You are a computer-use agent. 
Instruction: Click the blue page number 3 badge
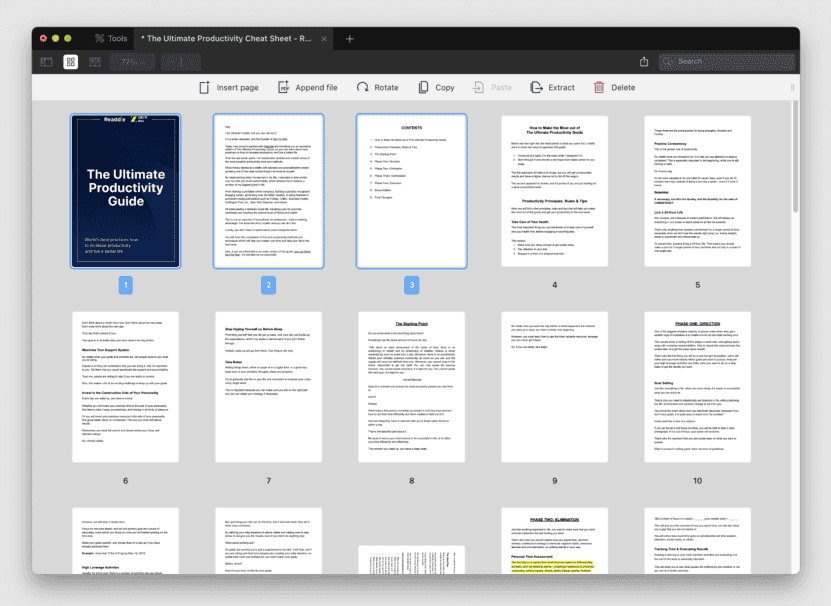(412, 285)
